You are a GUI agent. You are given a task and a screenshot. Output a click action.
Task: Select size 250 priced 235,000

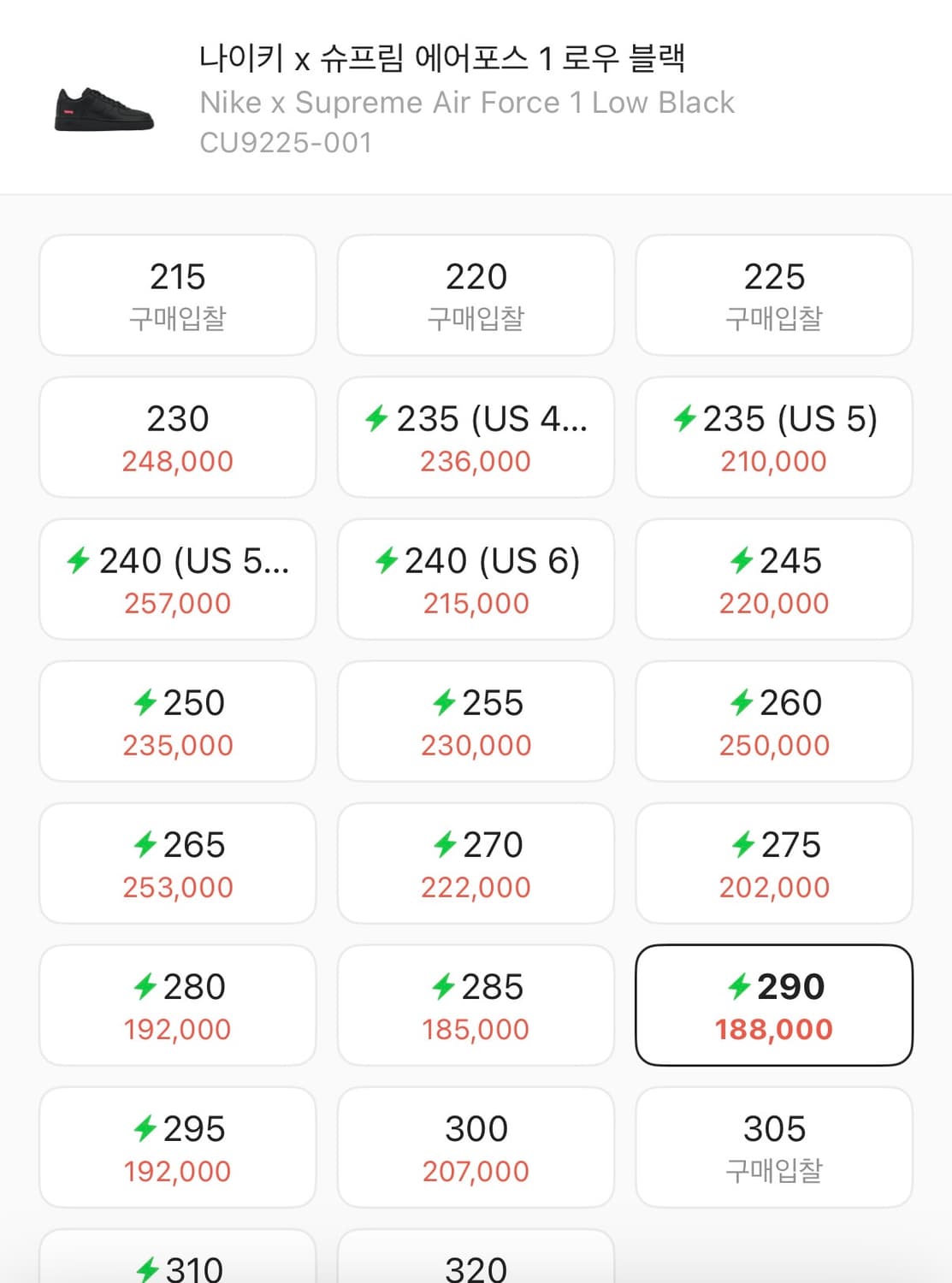177,721
